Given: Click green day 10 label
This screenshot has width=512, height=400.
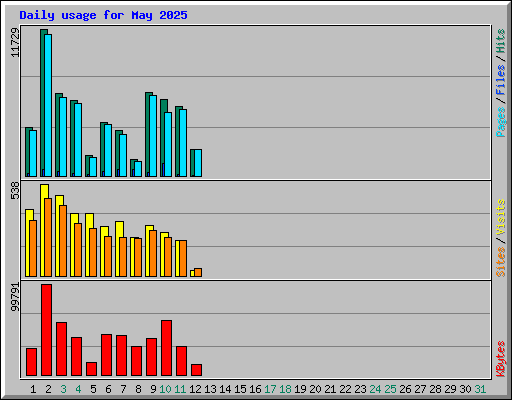Looking at the screenshot, I should (x=165, y=389).
